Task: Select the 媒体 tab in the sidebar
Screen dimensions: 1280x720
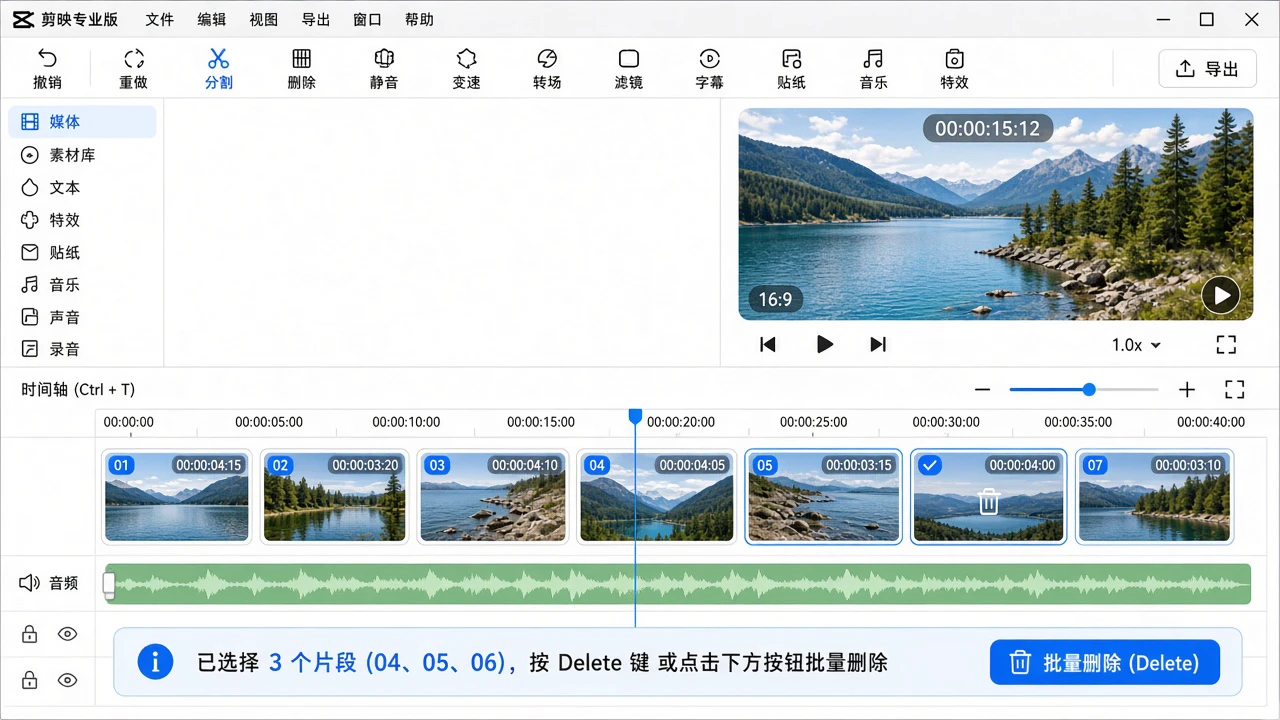Action: tap(82, 122)
